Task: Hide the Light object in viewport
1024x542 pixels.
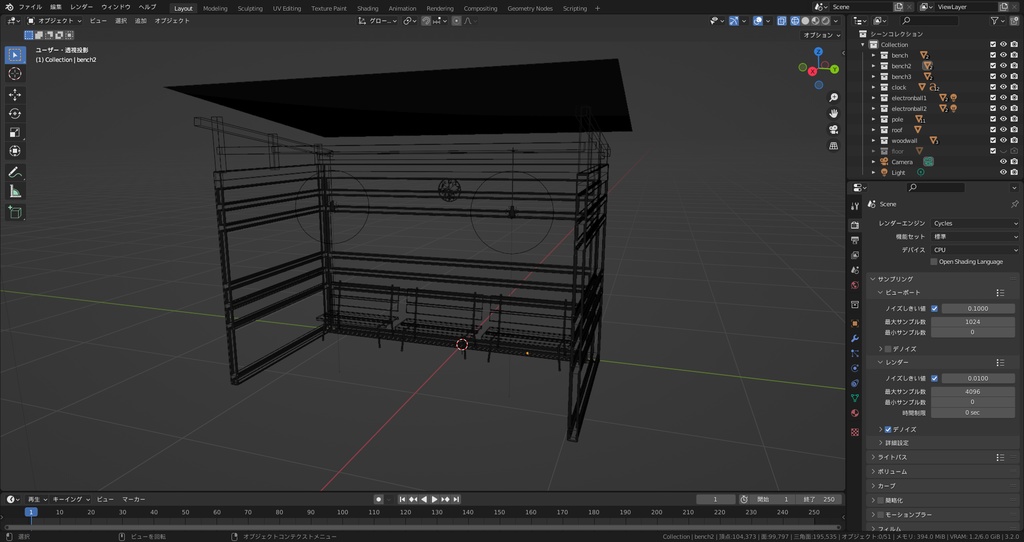Action: 1003,172
